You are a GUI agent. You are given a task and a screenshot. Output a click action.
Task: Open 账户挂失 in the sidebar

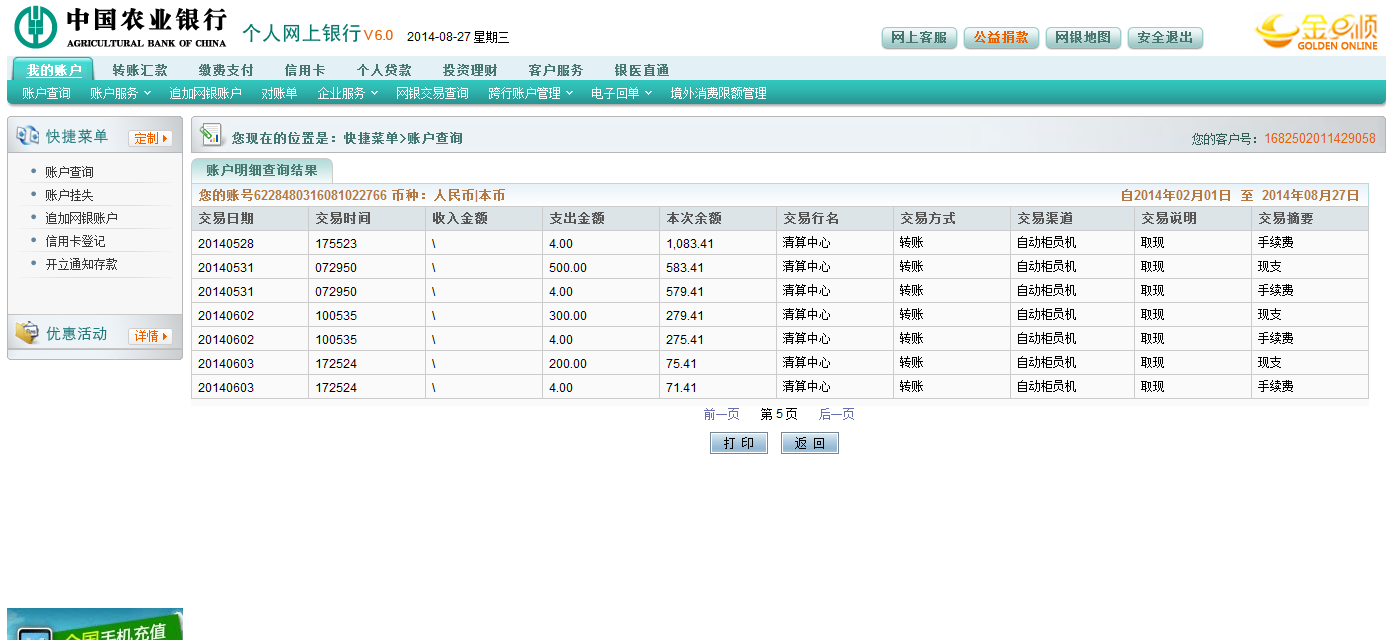pos(69,195)
